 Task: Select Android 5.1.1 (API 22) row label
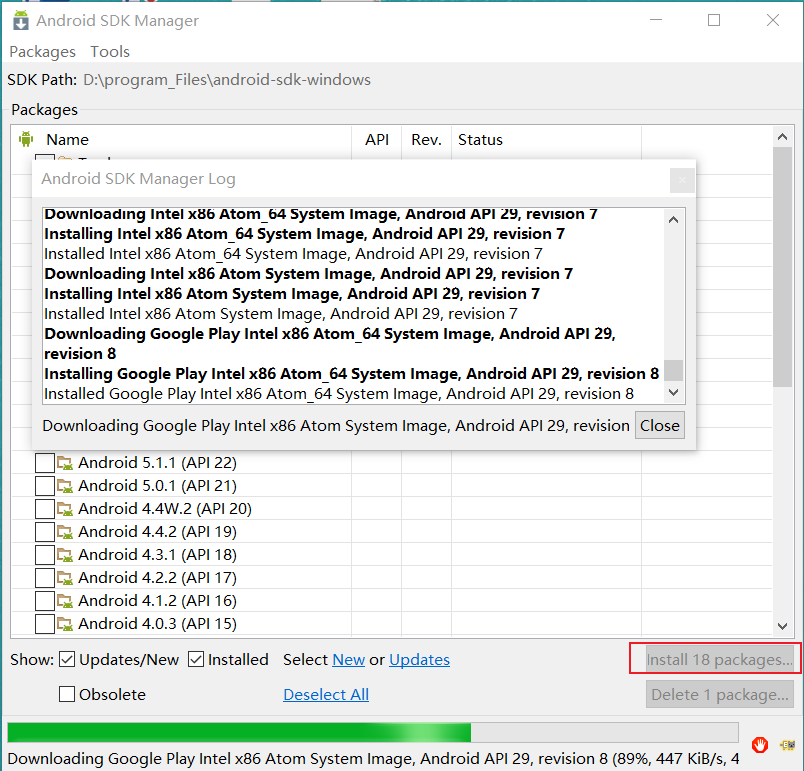157,463
